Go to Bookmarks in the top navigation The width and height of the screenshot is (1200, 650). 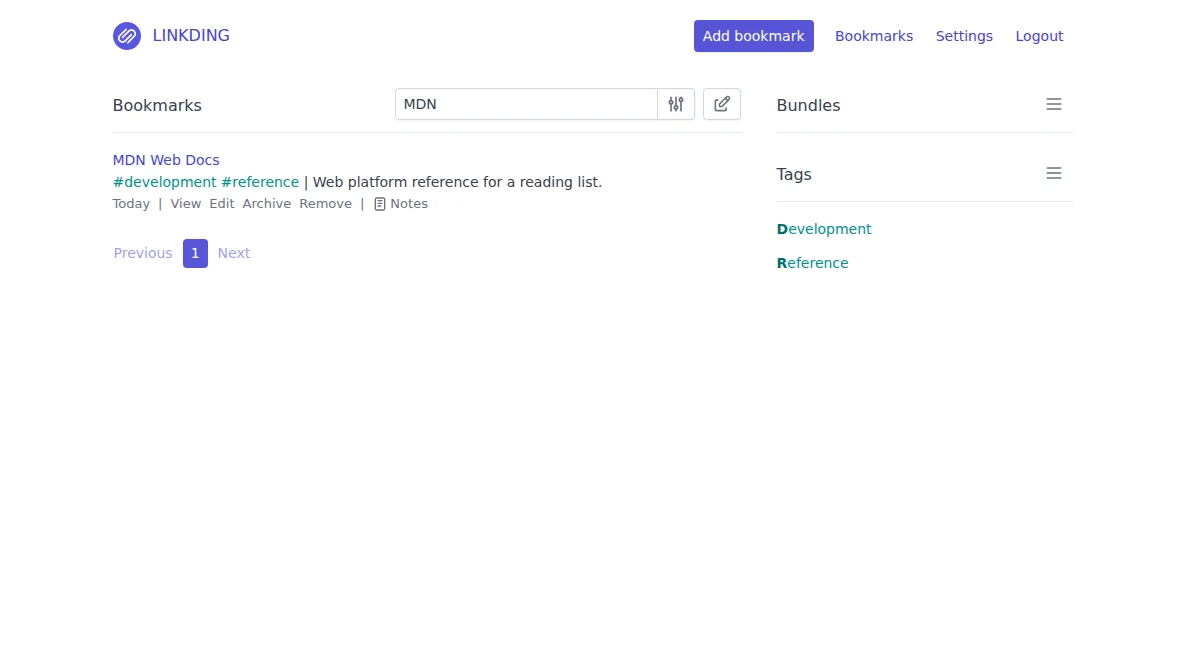click(x=874, y=36)
